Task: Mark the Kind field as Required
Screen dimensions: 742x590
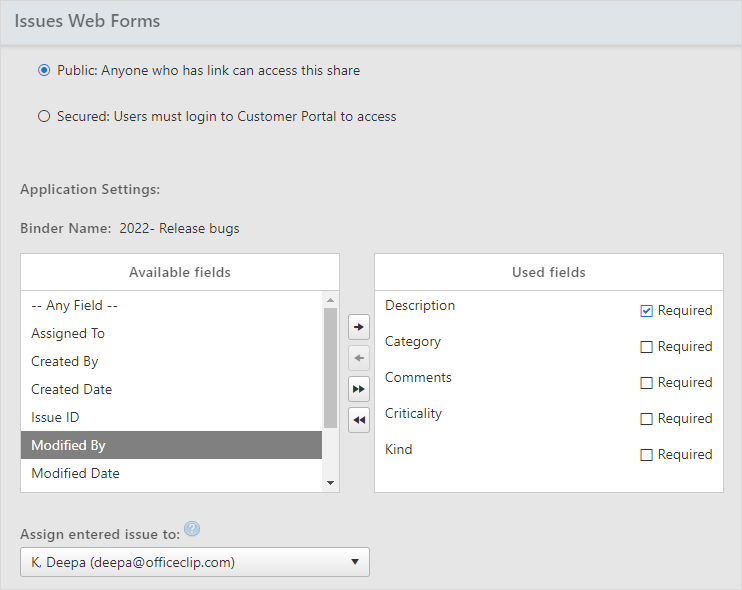Action: [646, 455]
